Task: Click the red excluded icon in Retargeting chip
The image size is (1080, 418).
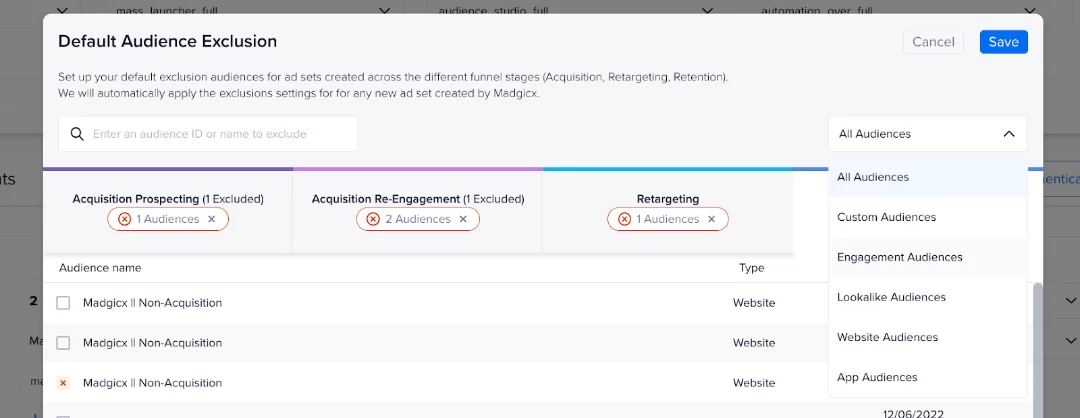Action: coord(625,219)
